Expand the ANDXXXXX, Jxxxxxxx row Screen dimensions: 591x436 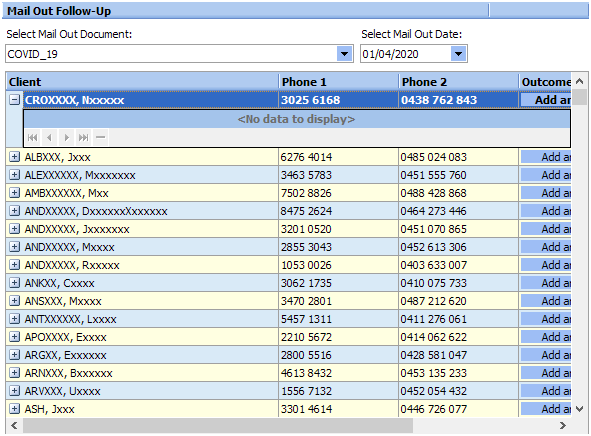[14, 229]
